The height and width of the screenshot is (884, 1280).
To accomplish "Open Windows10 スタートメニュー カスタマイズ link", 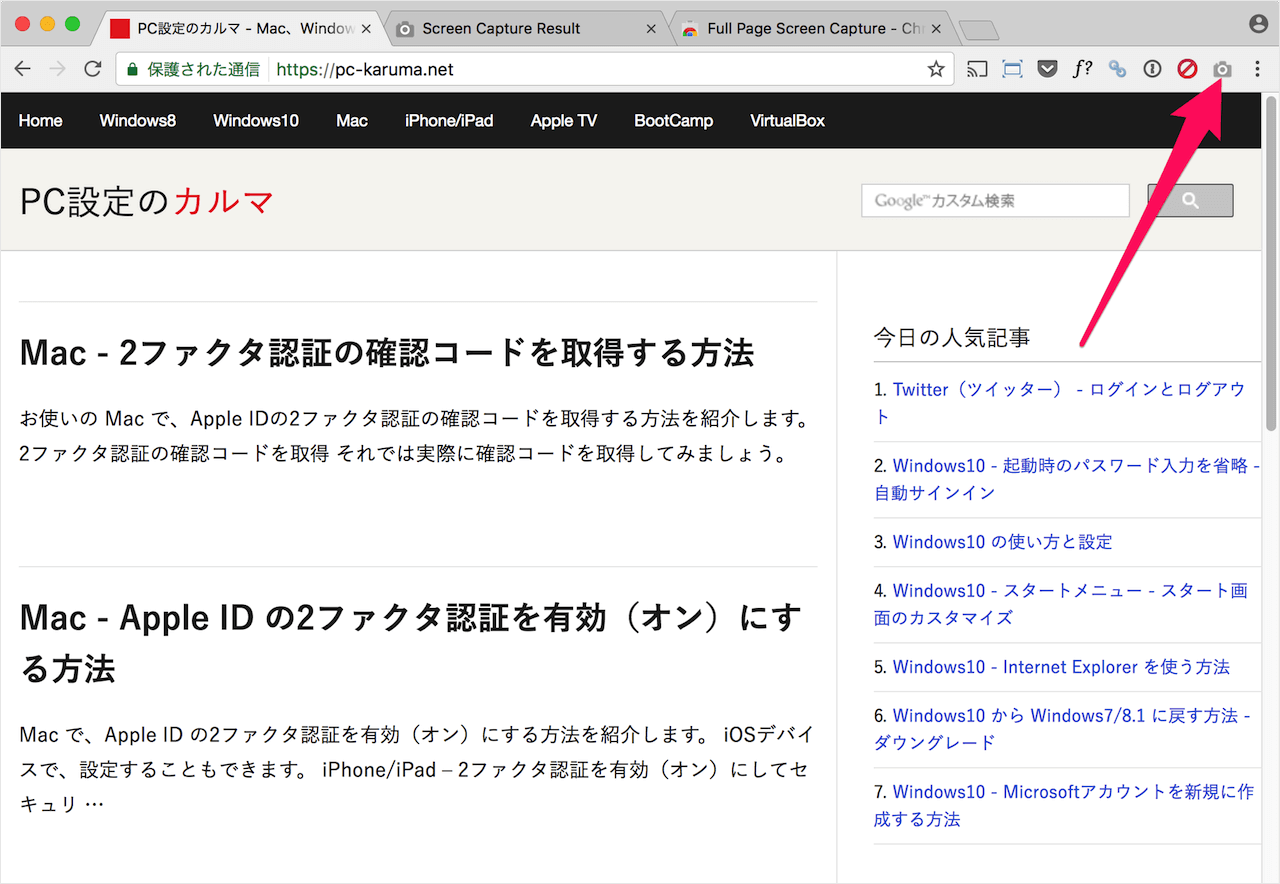I will (1060, 604).
